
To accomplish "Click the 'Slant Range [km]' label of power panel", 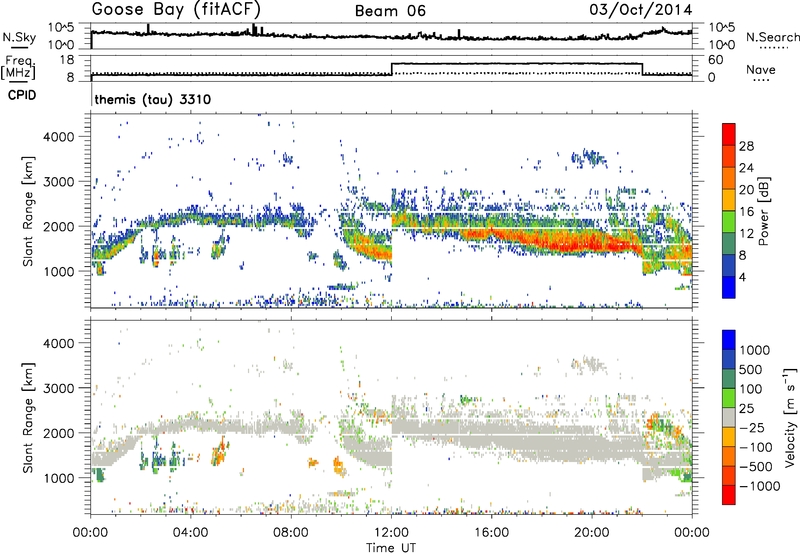I will tap(28, 211).
